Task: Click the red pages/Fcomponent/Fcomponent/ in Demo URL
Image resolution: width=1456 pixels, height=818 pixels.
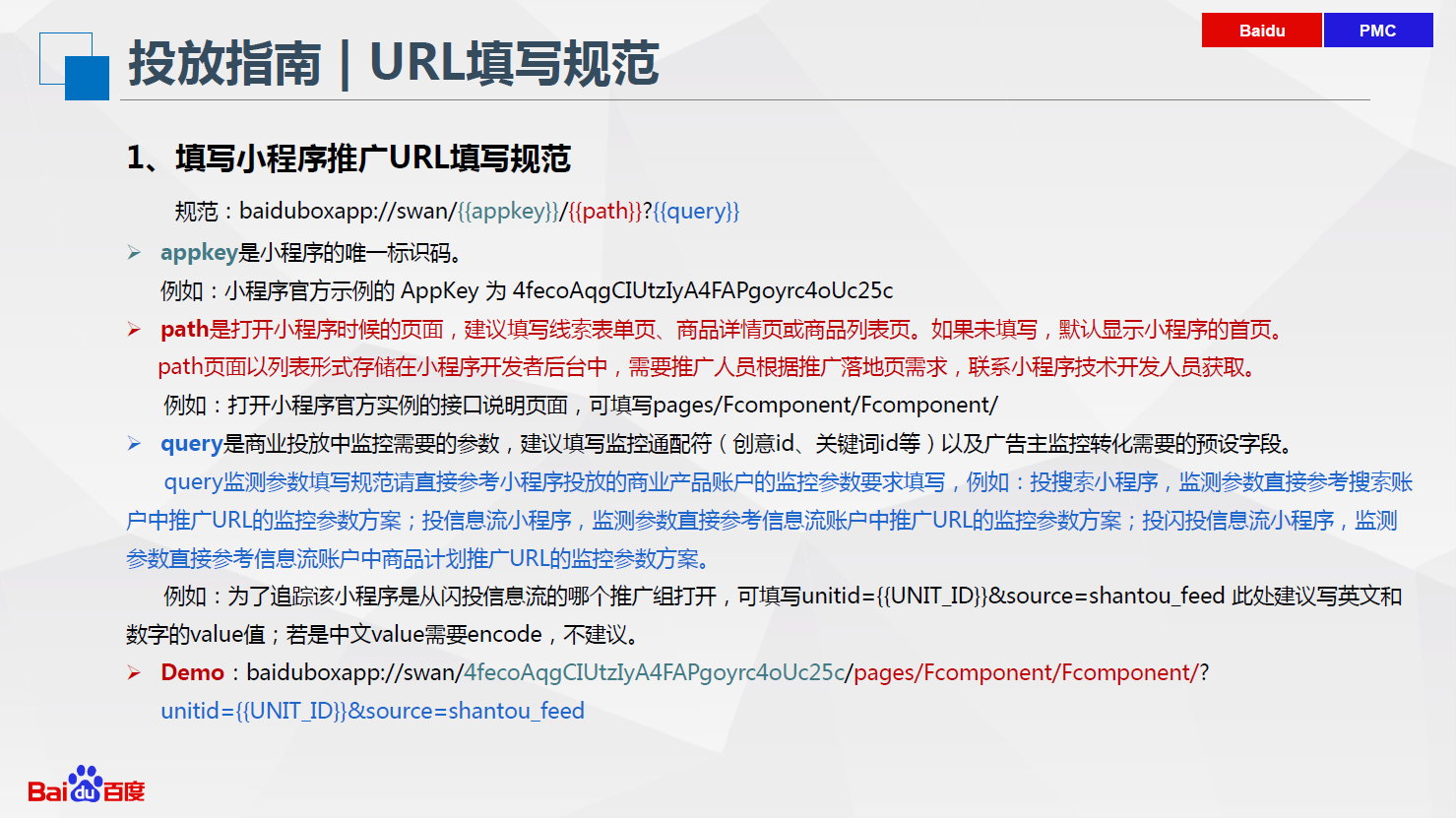Action: (x=1026, y=672)
